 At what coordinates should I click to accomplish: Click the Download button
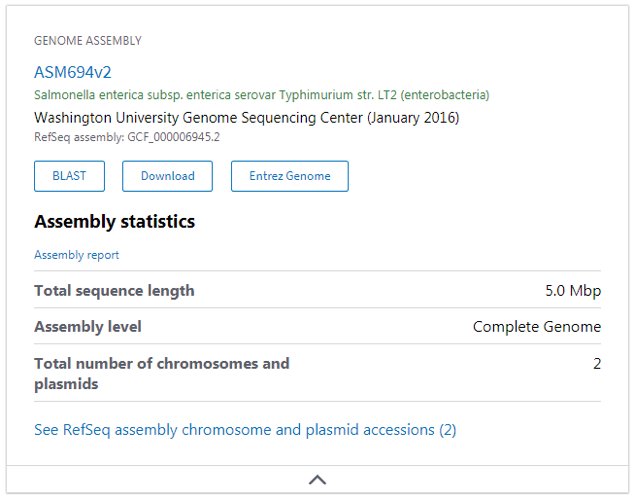click(x=167, y=176)
